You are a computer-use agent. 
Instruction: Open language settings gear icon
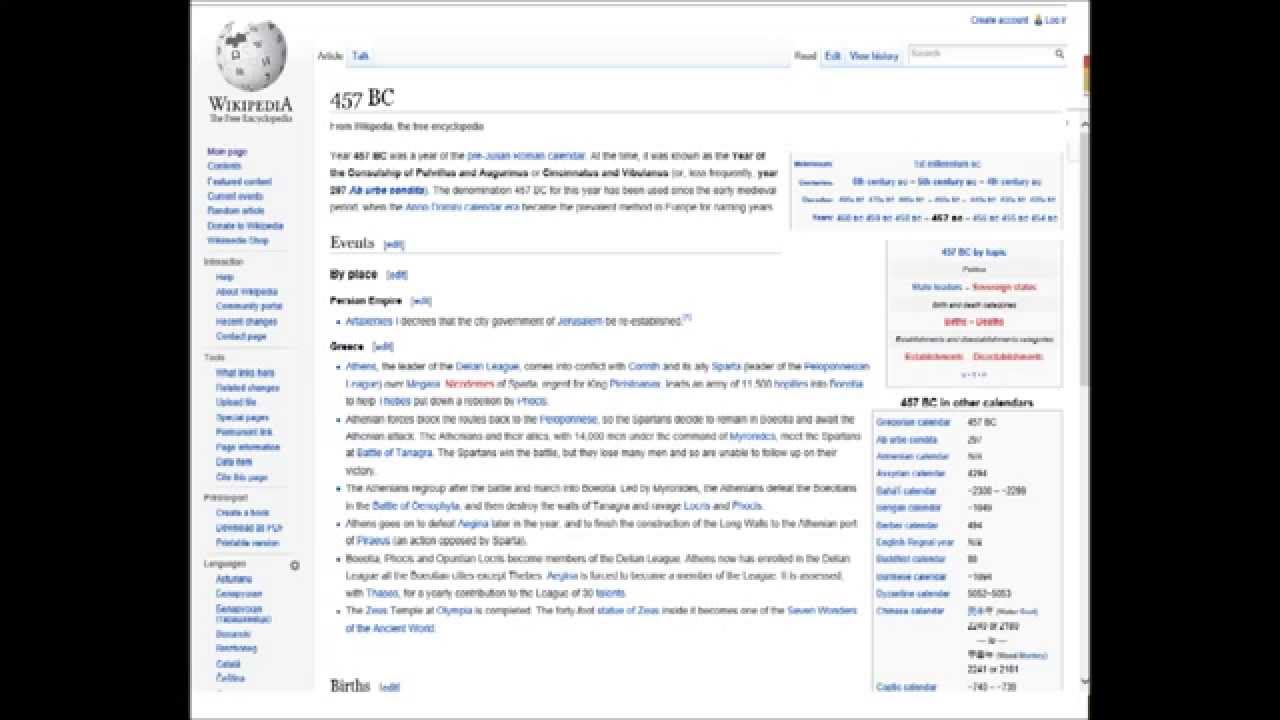point(295,565)
